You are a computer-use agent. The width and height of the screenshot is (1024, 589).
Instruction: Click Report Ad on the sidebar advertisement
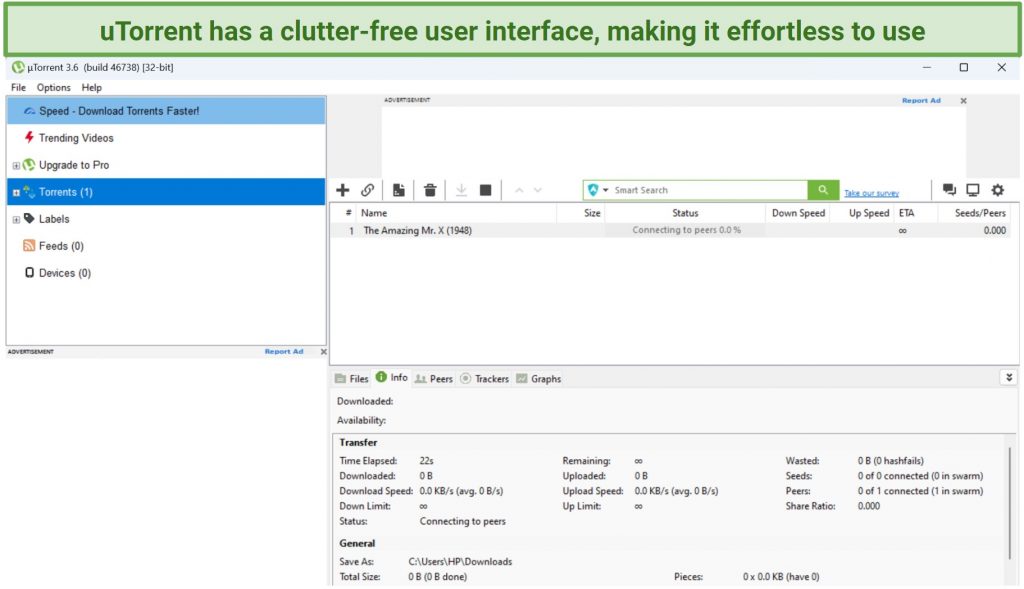click(283, 351)
